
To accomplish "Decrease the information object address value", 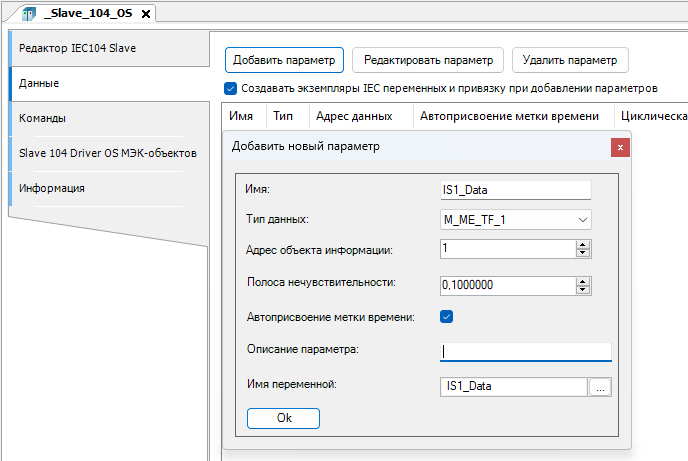I will pyautogui.click(x=582, y=254).
